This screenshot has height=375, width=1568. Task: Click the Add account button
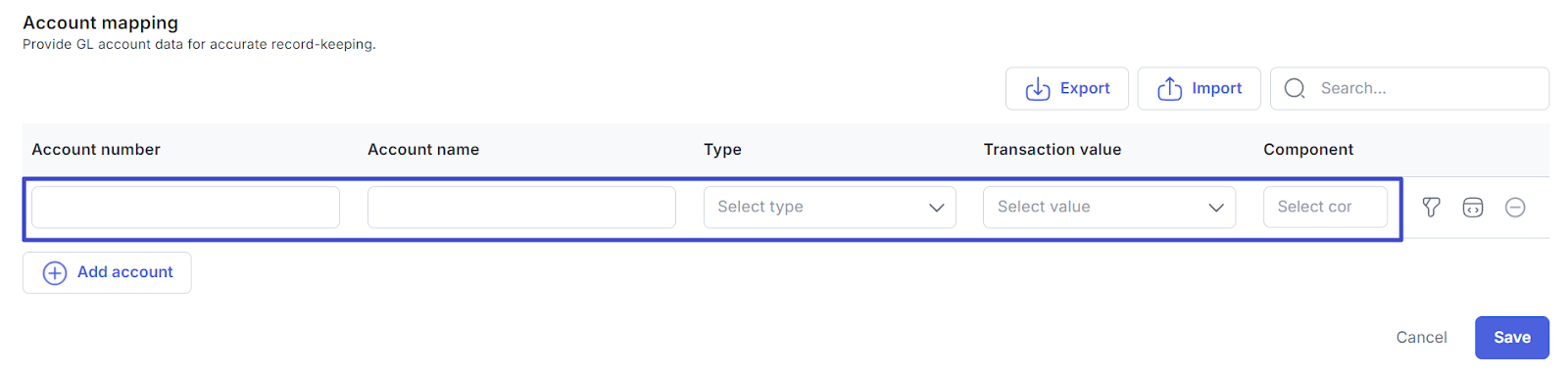pos(107,272)
